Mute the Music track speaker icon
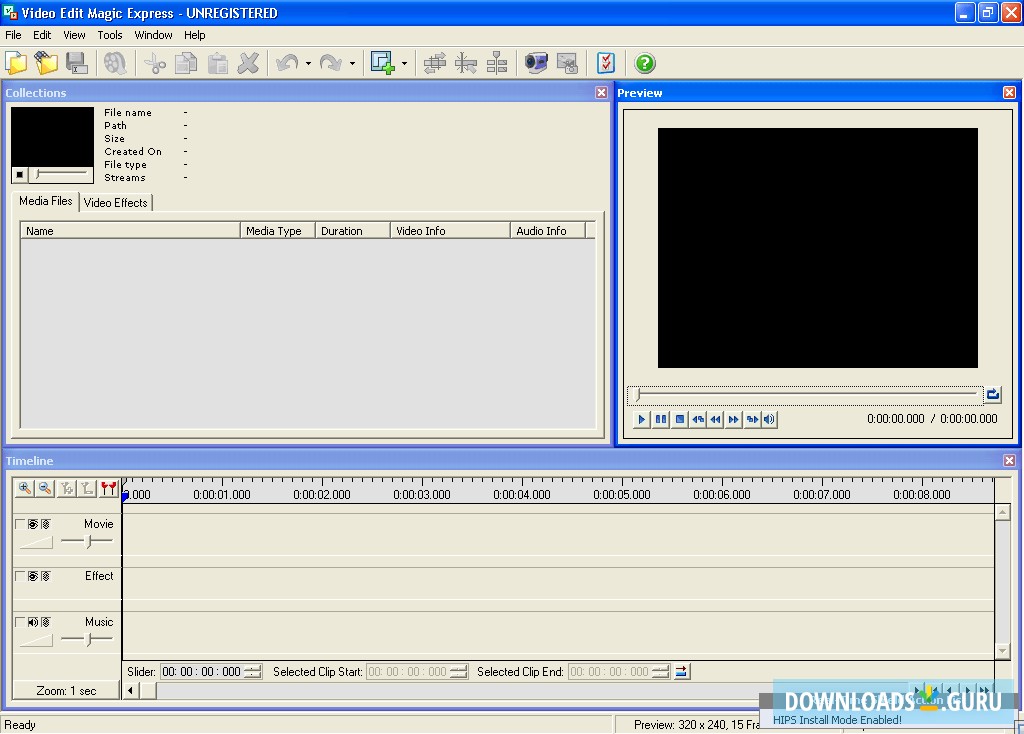1024x734 pixels. coord(33,622)
